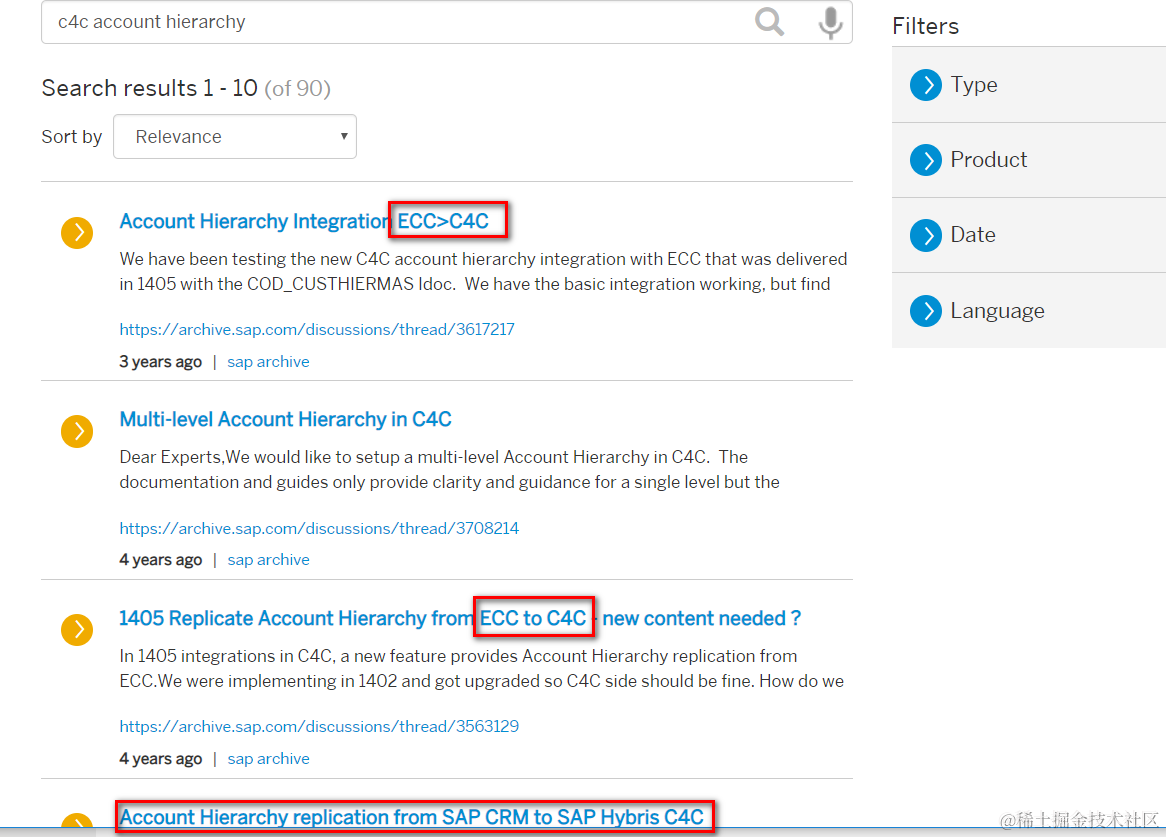Open 'Account Hierarchy replication from SAP CRM' result
The width and height of the screenshot is (1166, 837).
pyautogui.click(x=412, y=818)
